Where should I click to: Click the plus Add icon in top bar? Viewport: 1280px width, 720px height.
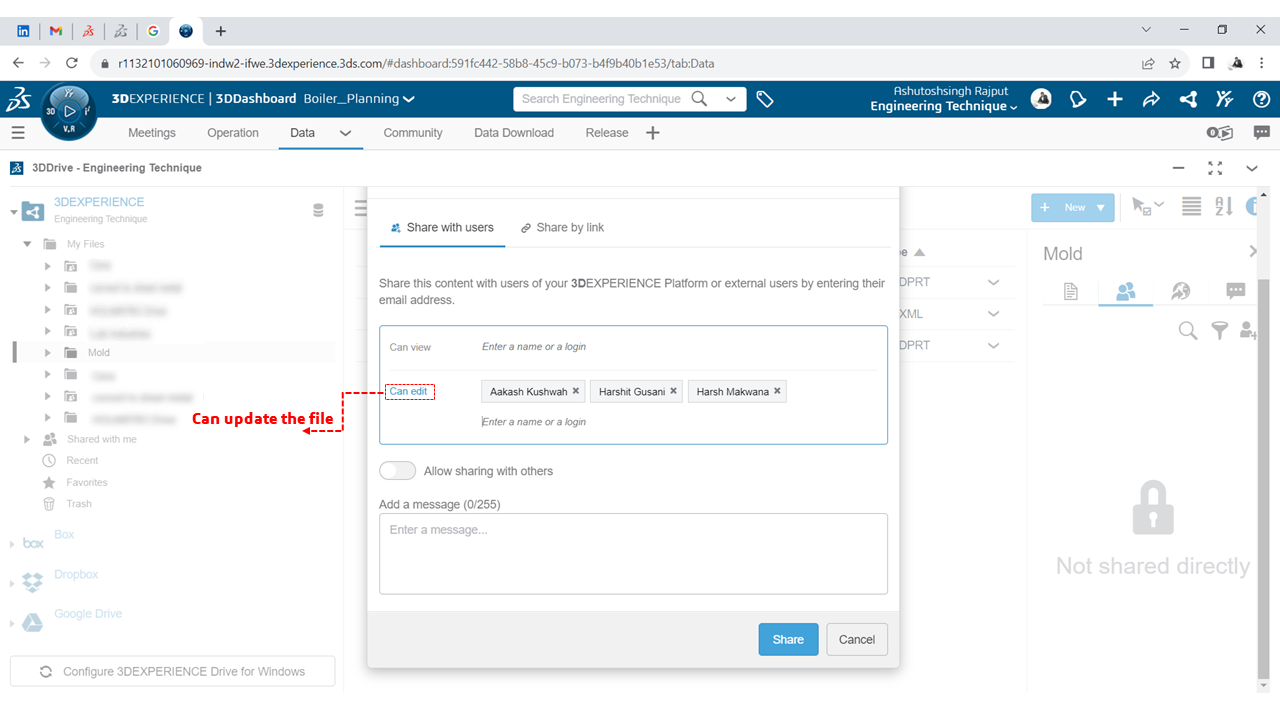pos(1115,99)
